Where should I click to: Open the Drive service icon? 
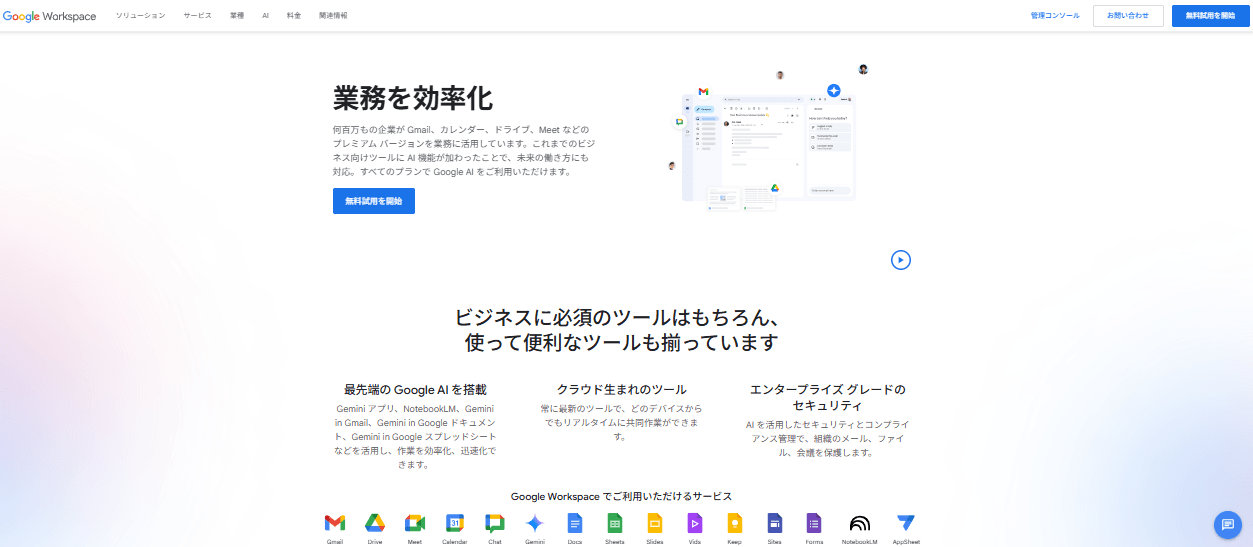point(375,523)
